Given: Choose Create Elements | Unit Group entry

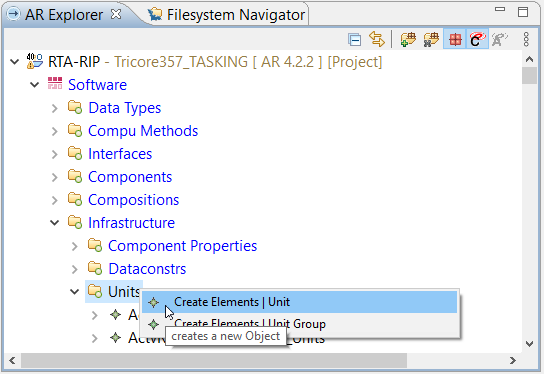Looking at the screenshot, I should [x=299, y=324].
